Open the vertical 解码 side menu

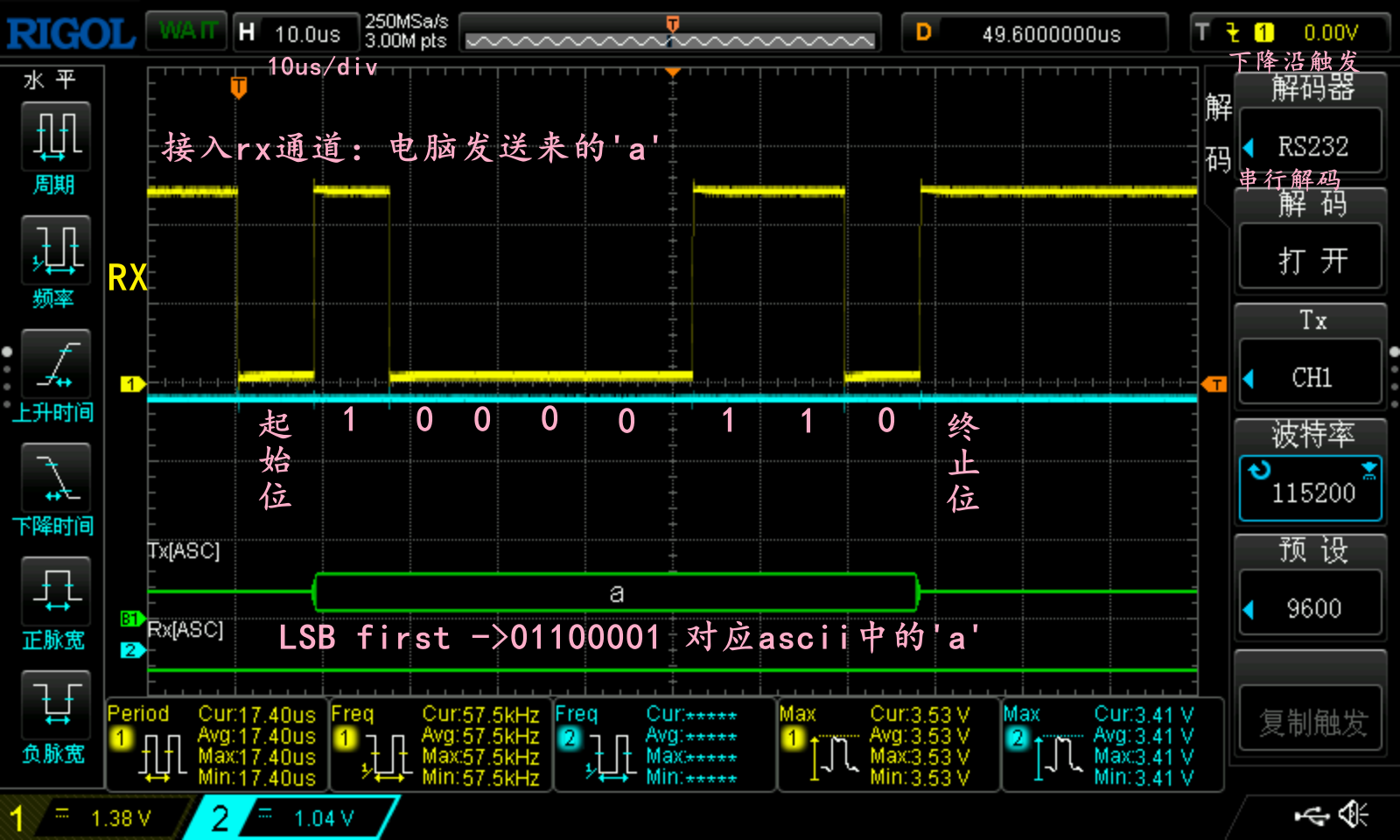pyautogui.click(x=1217, y=136)
